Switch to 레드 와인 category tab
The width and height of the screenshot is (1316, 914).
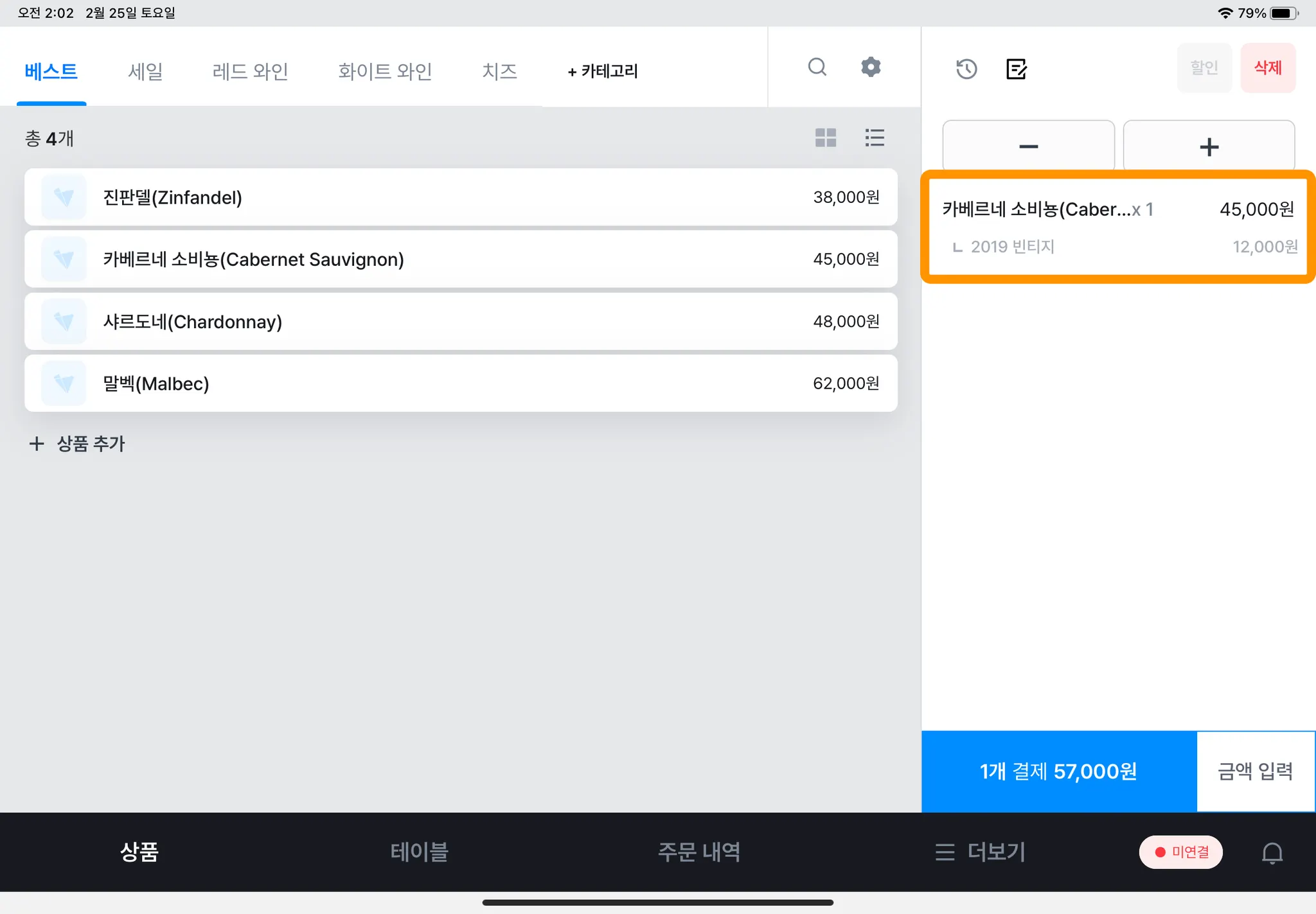click(250, 71)
